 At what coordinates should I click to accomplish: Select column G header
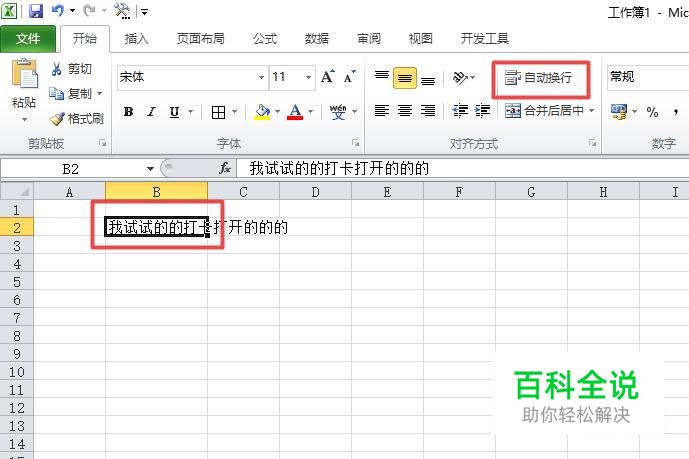point(531,192)
